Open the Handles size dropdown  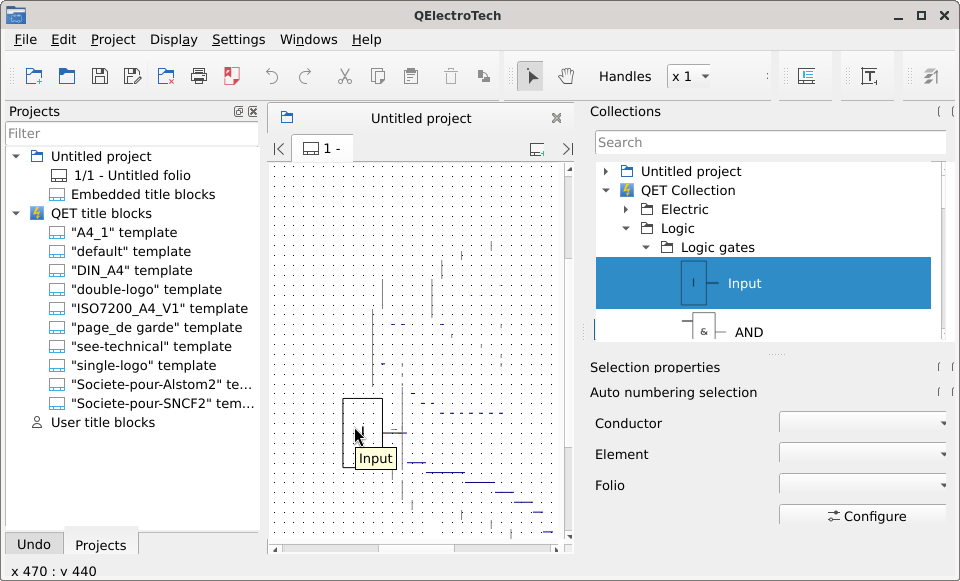689,77
